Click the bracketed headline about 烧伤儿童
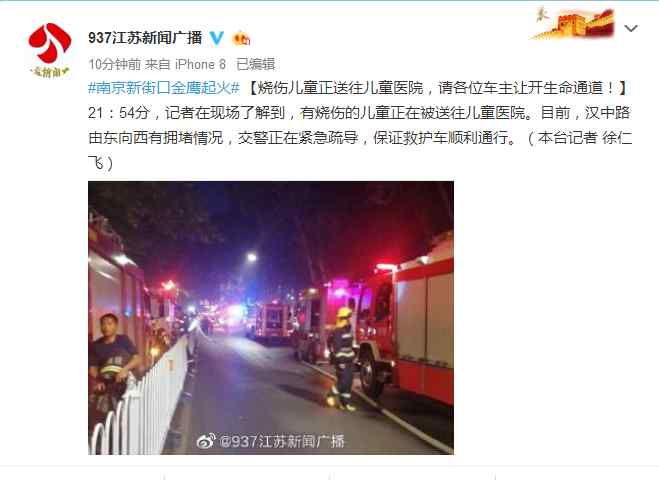659x480 pixels. pos(437,88)
